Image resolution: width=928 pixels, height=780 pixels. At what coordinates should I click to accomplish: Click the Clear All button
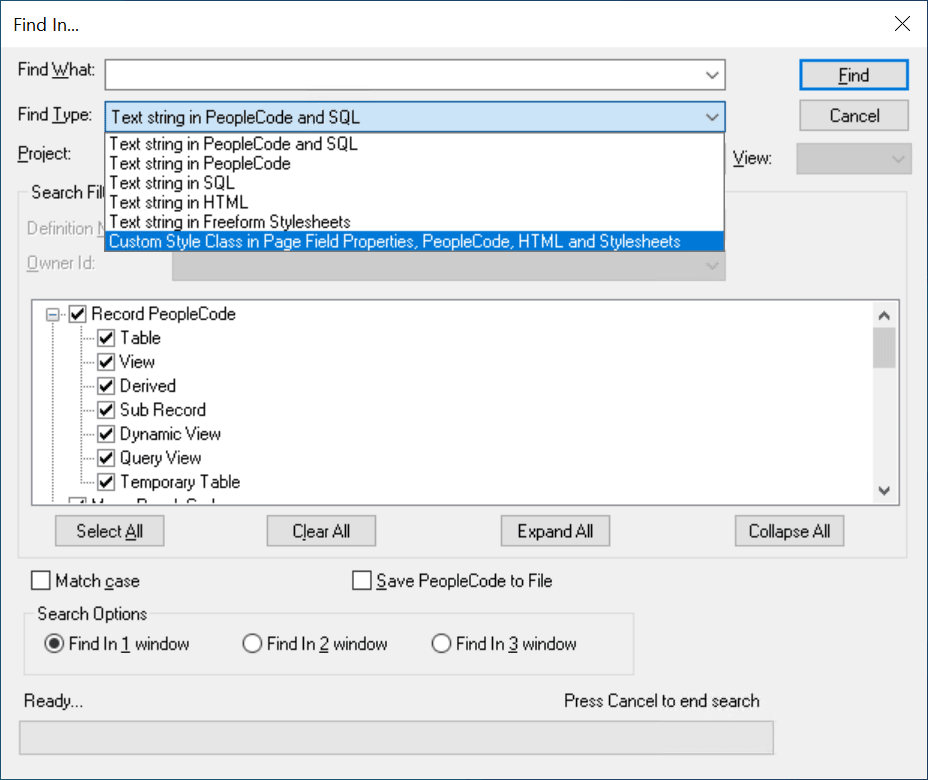point(321,531)
